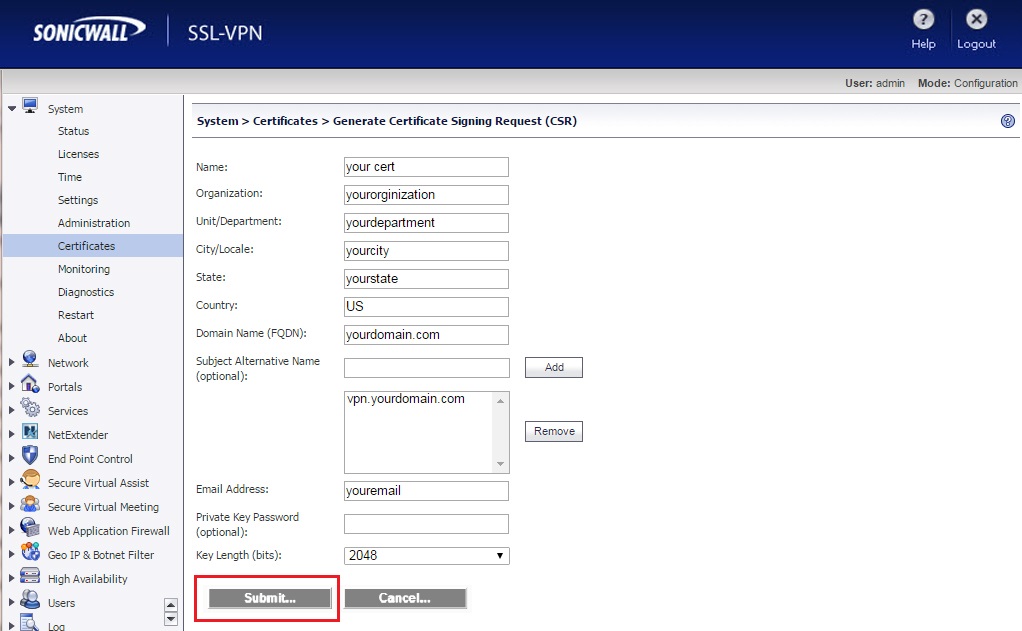Open the Licenses page

pyautogui.click(x=78, y=154)
